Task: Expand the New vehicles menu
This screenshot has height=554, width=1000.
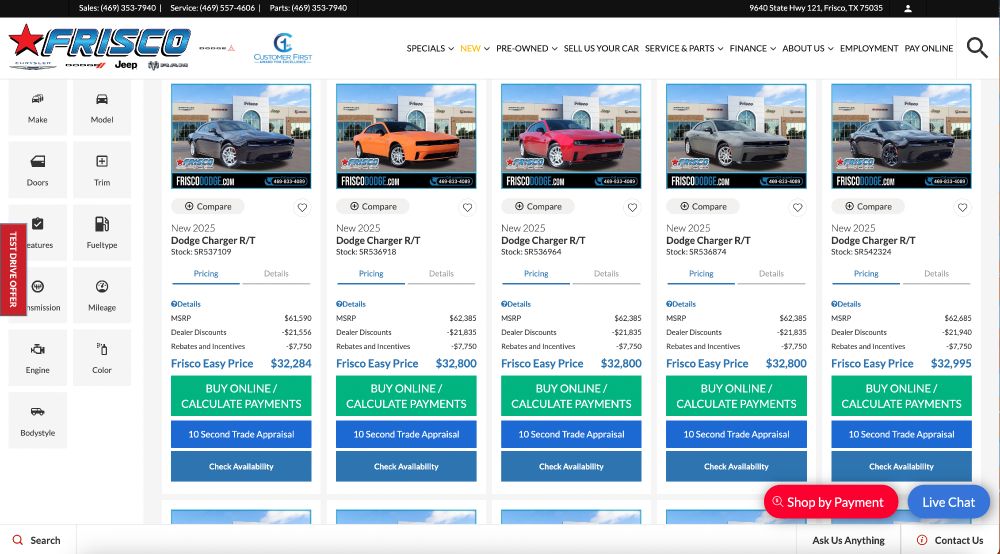Action: click(x=474, y=48)
